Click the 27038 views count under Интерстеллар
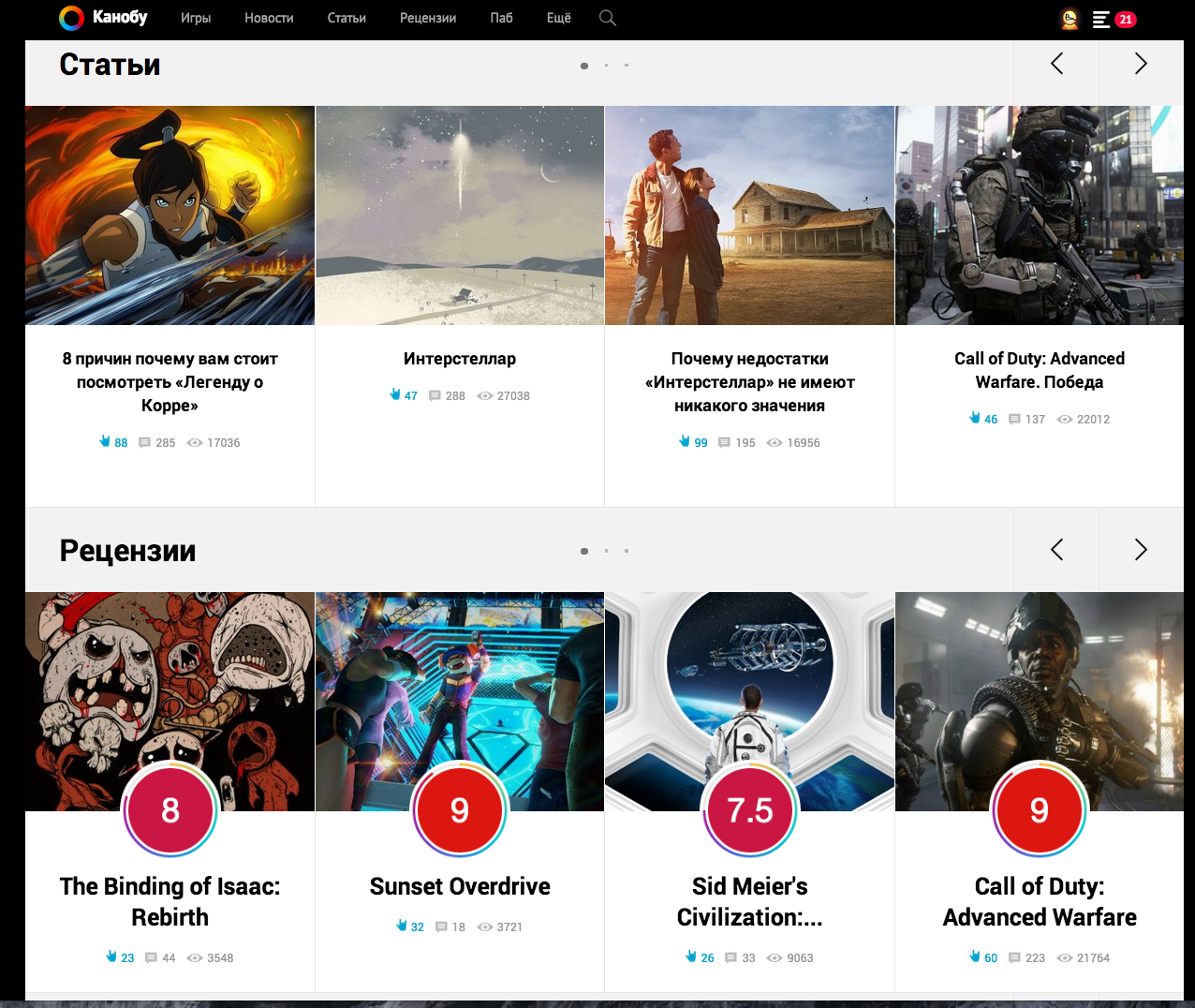The height and width of the screenshot is (1008, 1195). (513, 396)
